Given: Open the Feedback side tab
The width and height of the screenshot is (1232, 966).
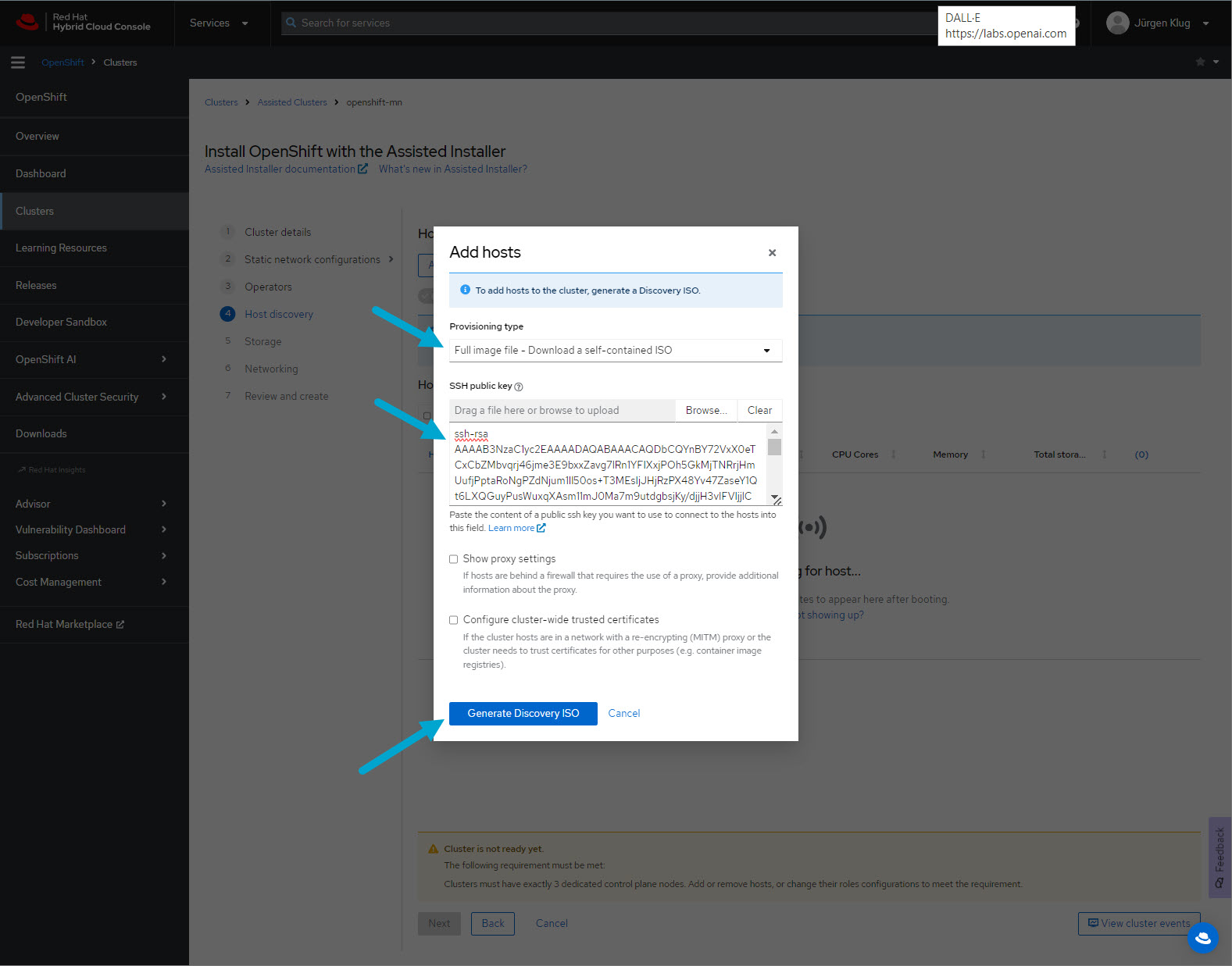Looking at the screenshot, I should 1220,857.
